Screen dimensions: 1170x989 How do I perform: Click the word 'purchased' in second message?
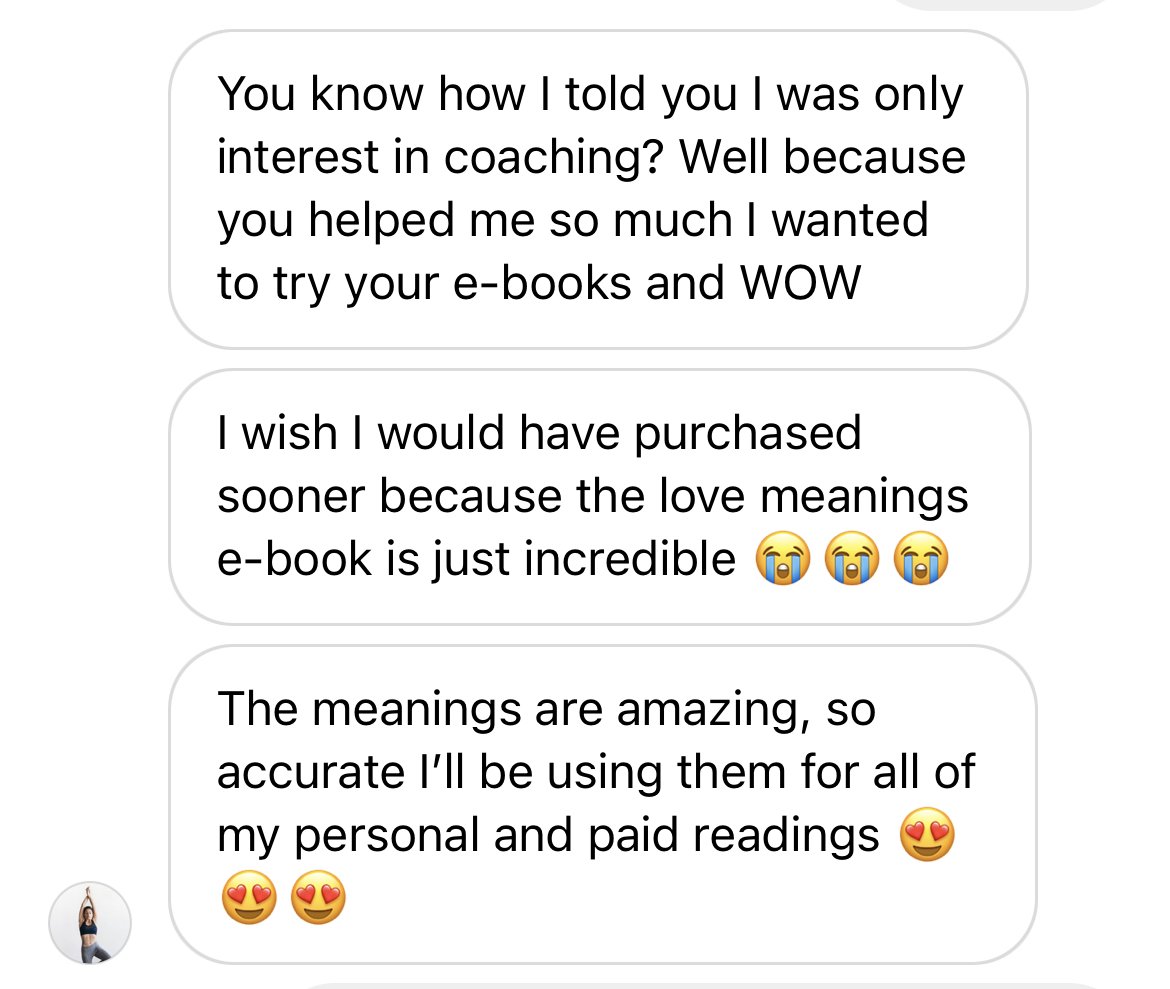coord(748,434)
